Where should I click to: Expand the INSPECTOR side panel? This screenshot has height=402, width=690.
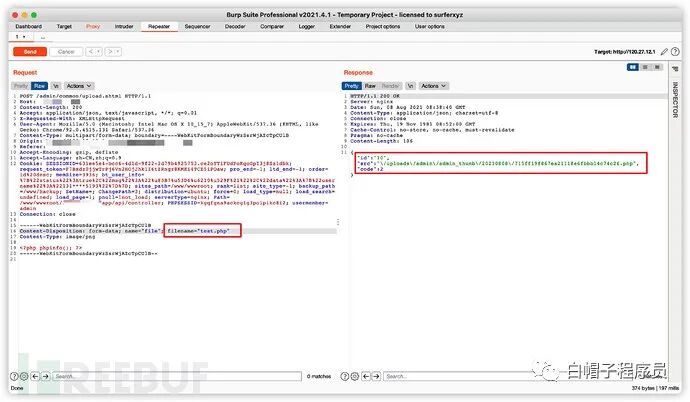pos(675,99)
